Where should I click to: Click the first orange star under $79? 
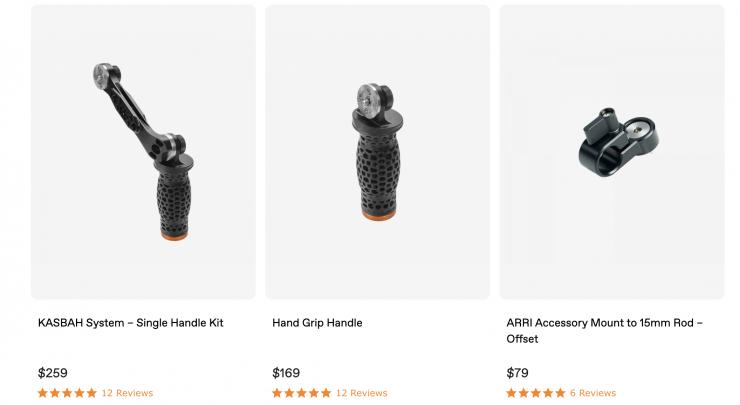pyautogui.click(x=511, y=393)
